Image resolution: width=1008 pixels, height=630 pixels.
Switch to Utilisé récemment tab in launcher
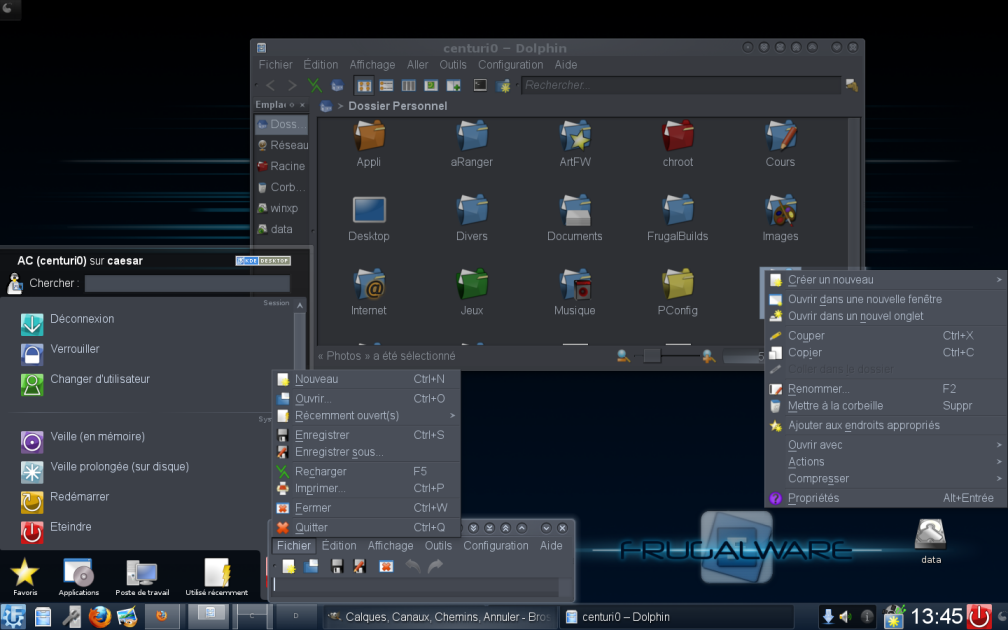pos(217,577)
